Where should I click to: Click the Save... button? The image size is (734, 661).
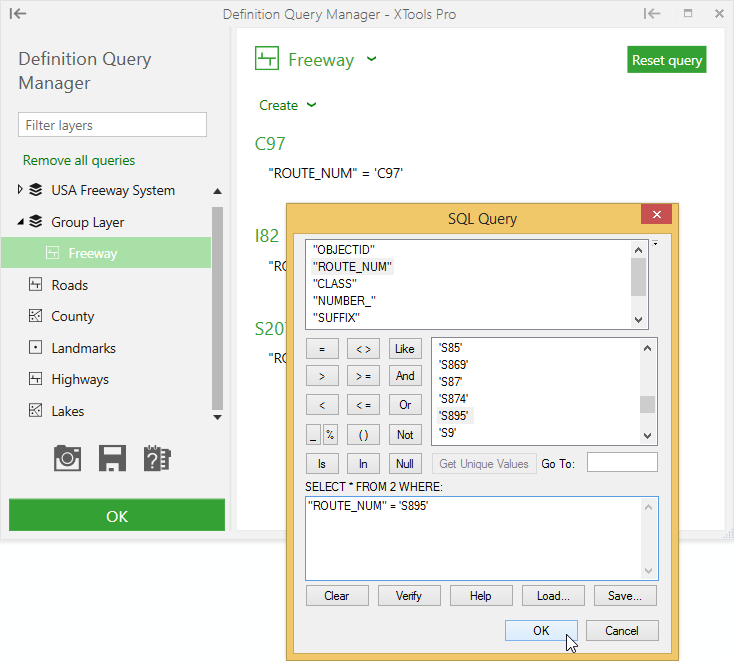(x=625, y=595)
